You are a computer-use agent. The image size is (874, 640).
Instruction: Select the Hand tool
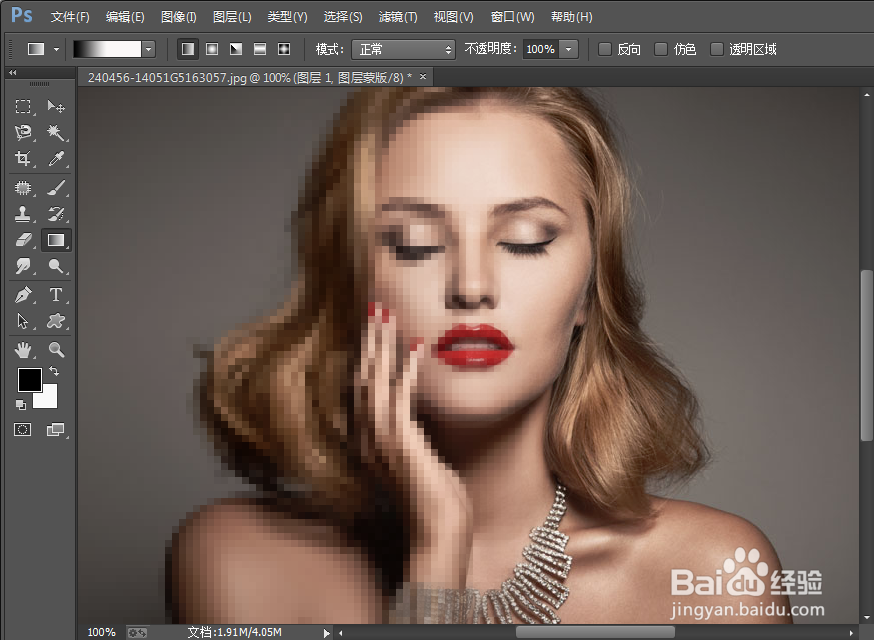point(23,350)
